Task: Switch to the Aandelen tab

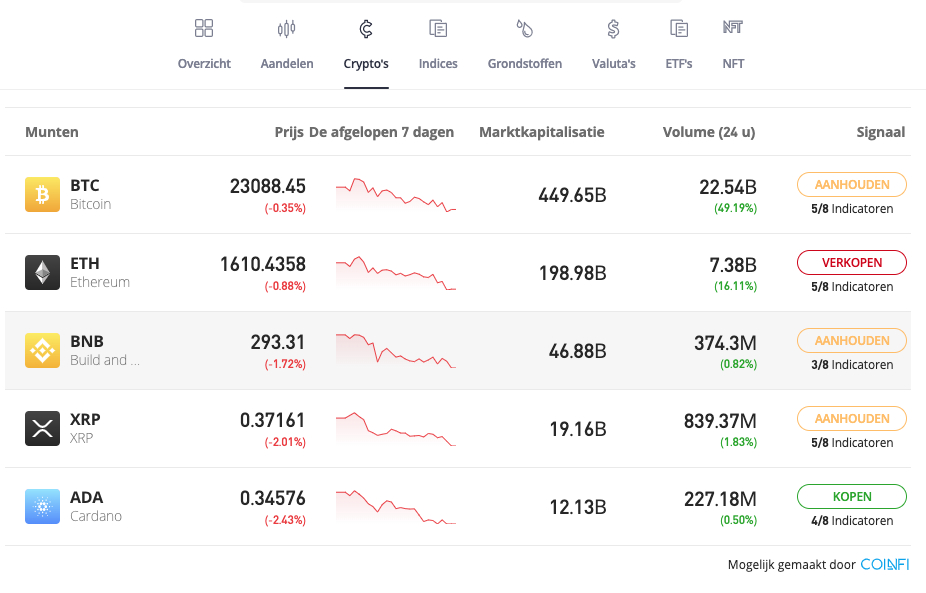Action: click(x=287, y=64)
